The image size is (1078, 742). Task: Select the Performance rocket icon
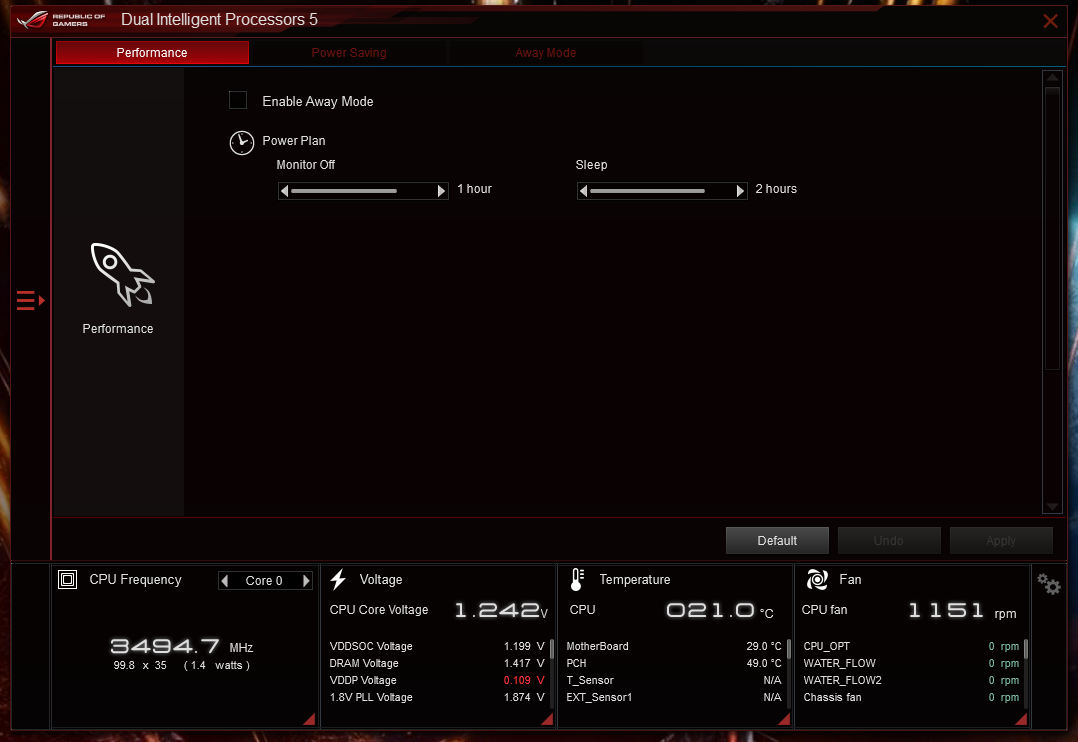pyautogui.click(x=122, y=274)
